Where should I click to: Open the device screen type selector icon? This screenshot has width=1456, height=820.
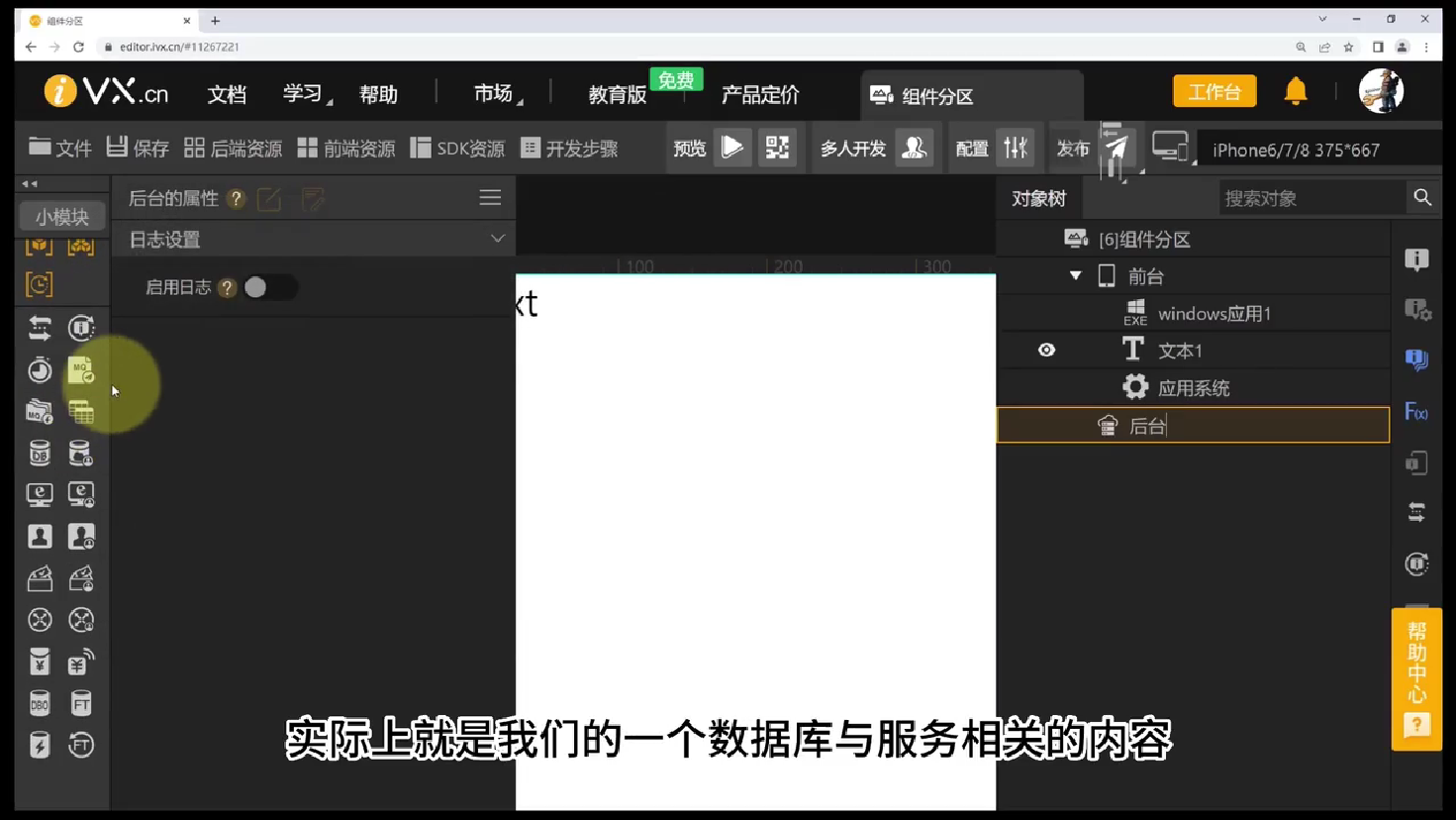[x=1172, y=149]
